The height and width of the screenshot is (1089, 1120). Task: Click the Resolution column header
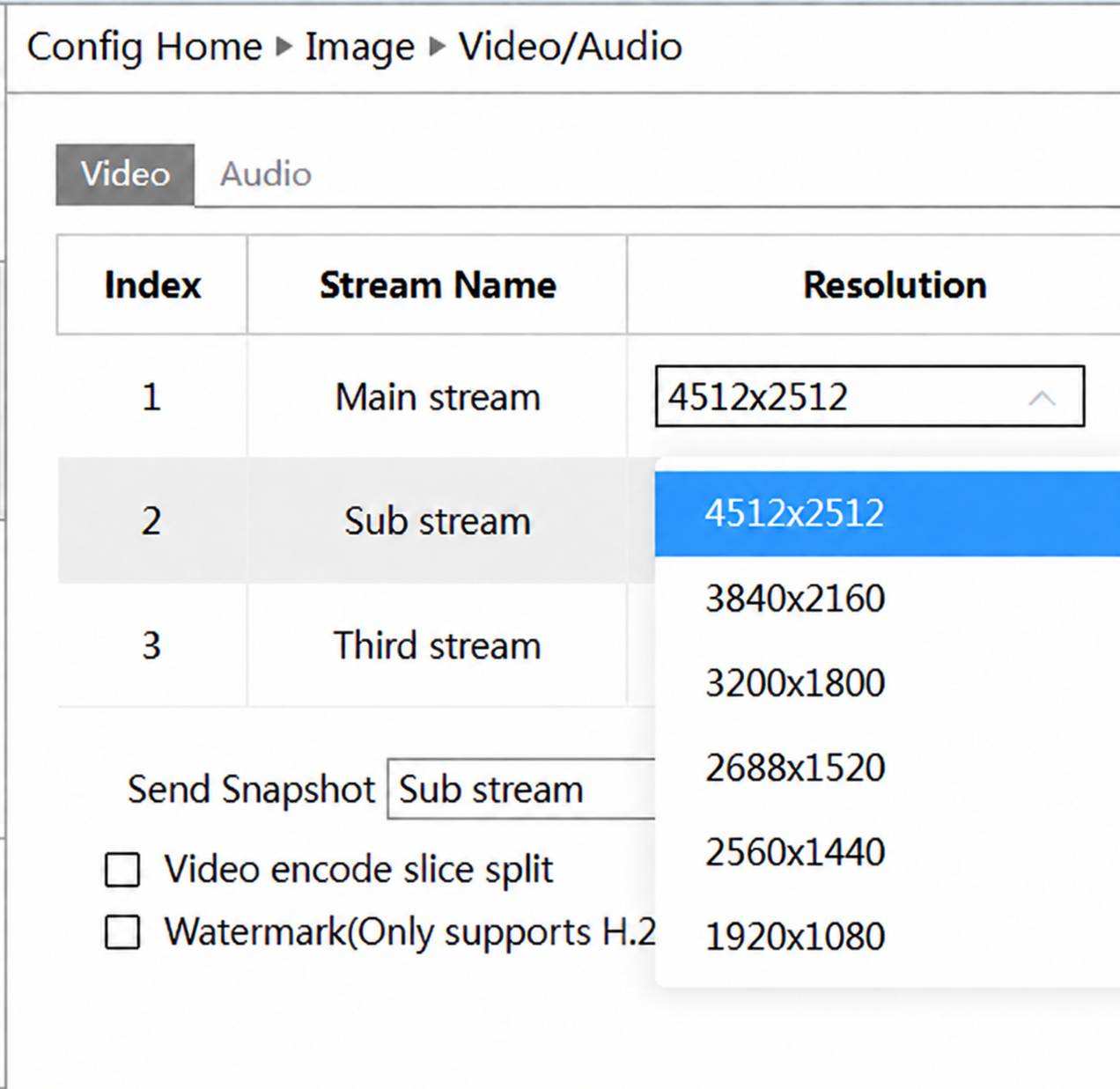(895, 285)
